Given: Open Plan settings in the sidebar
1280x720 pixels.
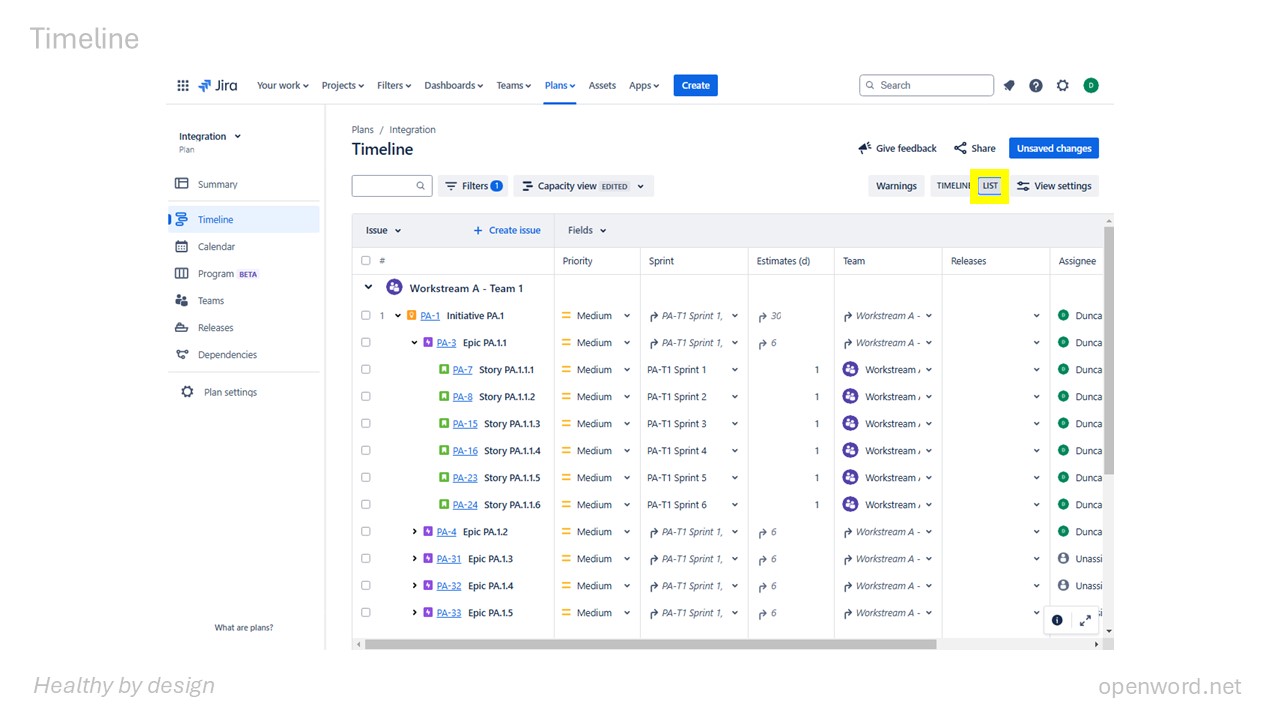Looking at the screenshot, I should tap(243, 392).
